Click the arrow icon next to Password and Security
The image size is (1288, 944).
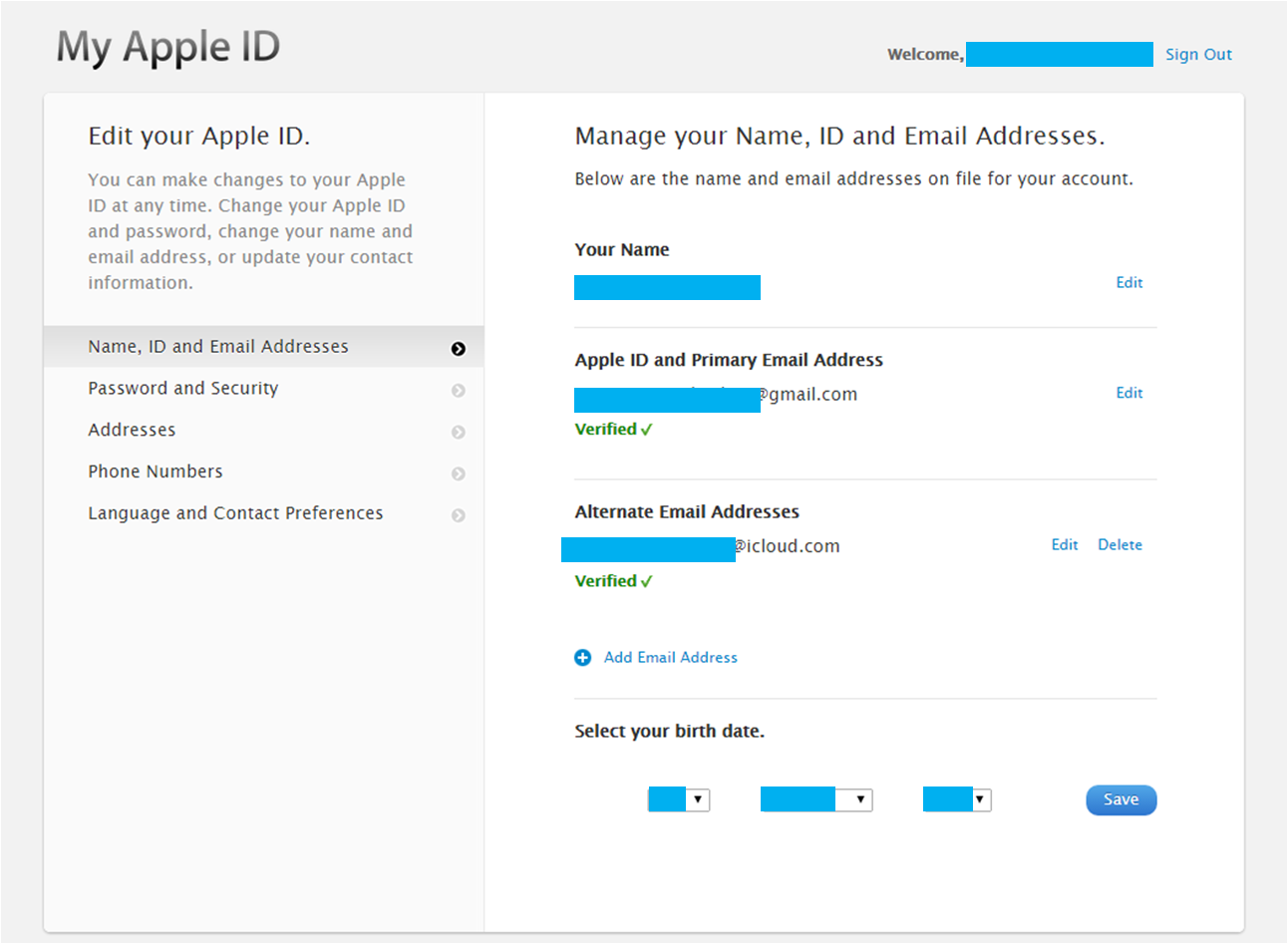coord(459,391)
